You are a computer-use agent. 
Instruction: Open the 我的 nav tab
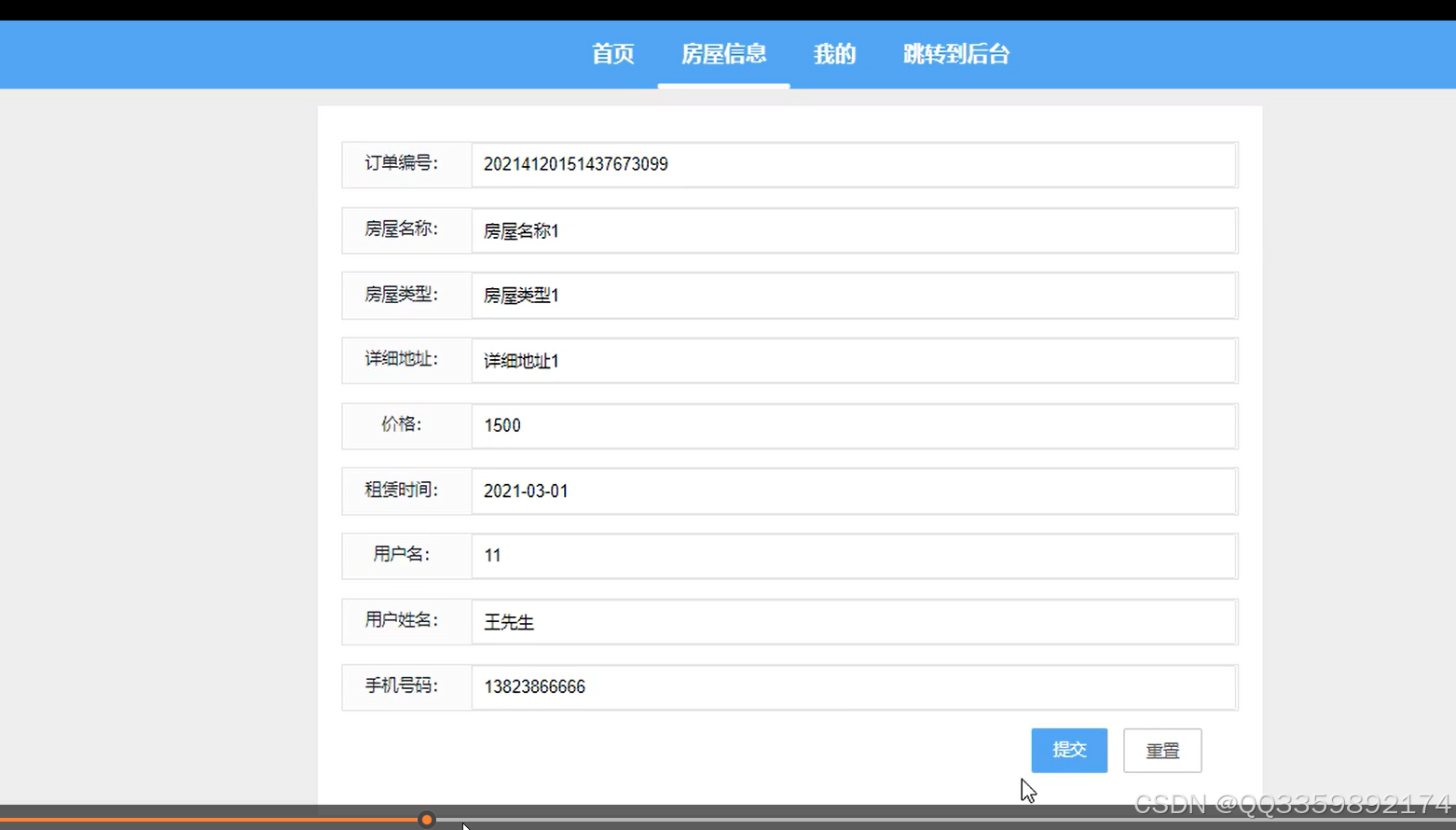pyautogui.click(x=834, y=54)
